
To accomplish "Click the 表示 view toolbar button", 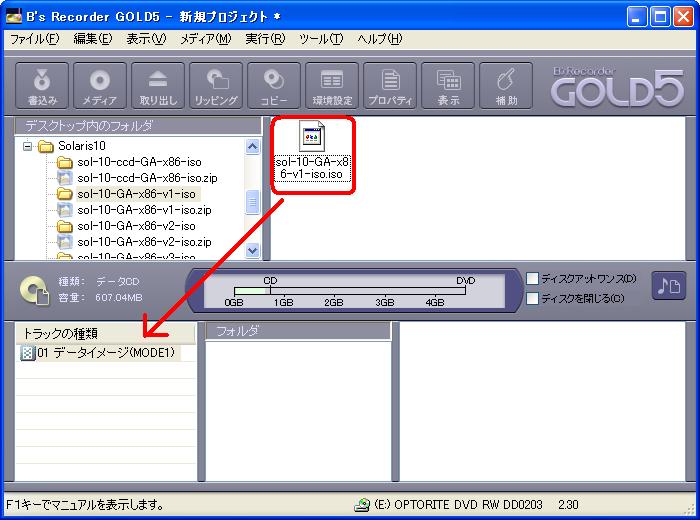I will [x=448, y=85].
